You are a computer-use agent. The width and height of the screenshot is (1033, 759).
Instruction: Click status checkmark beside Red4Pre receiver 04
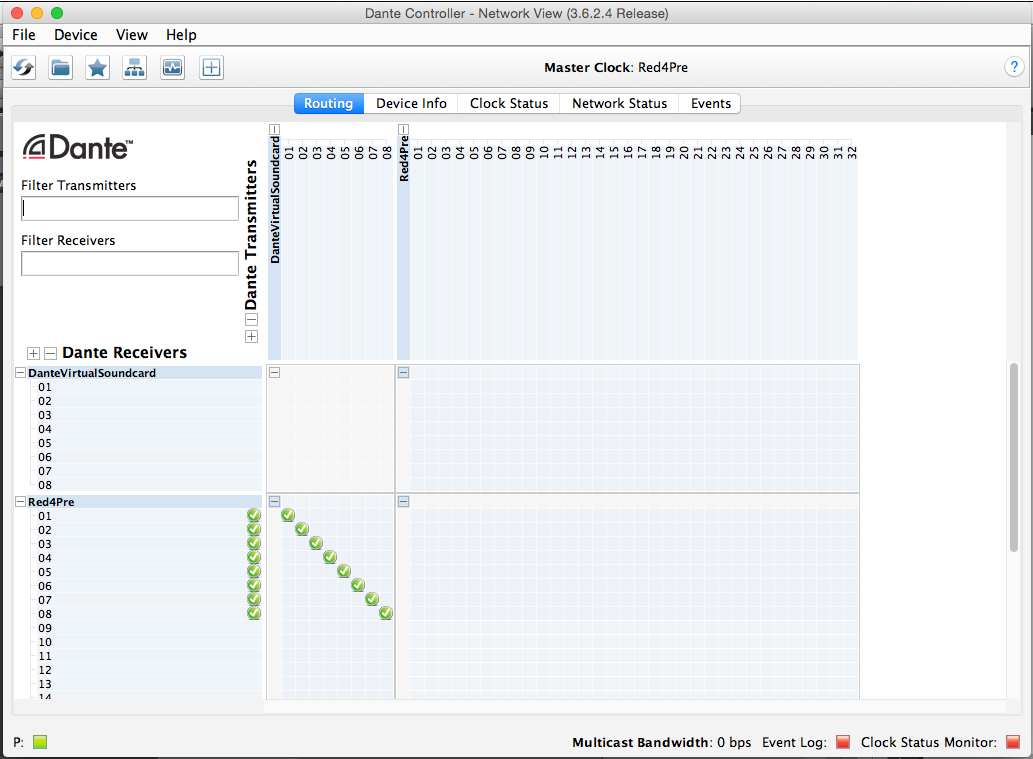[x=254, y=557]
